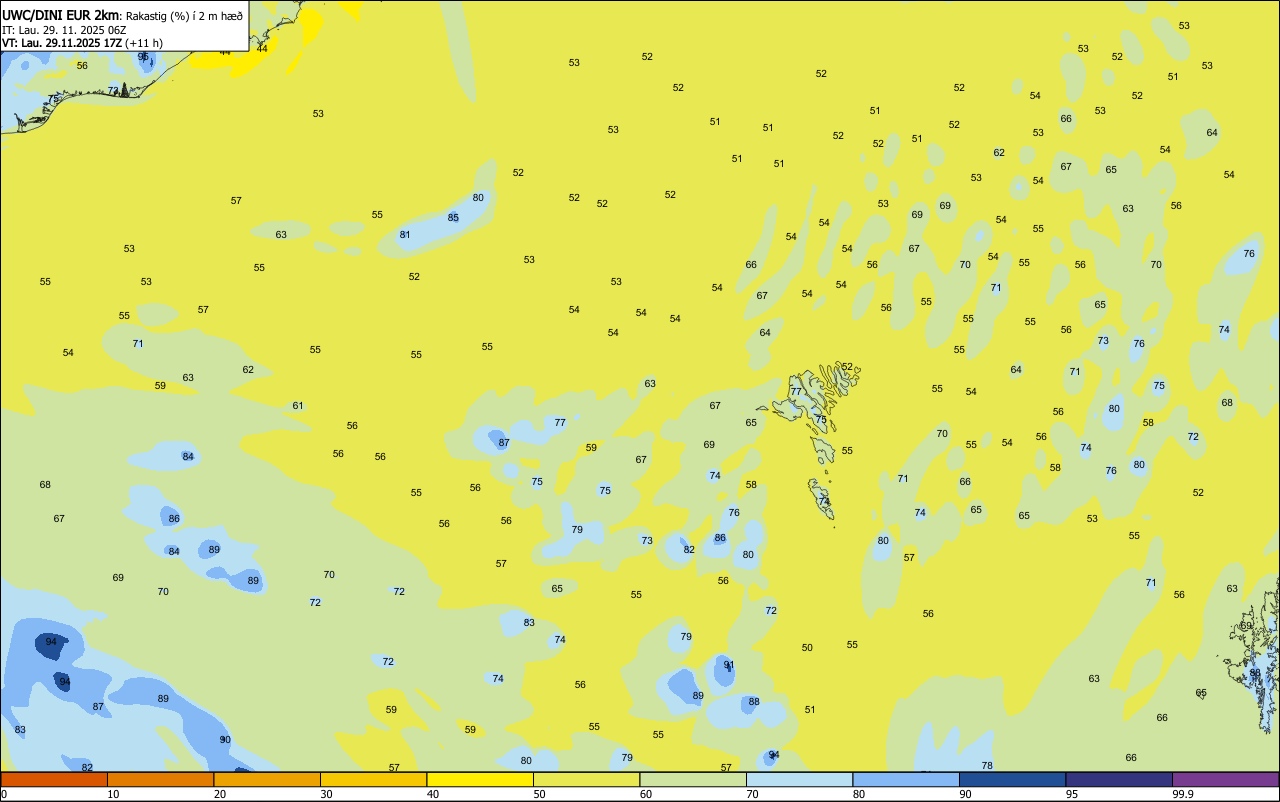Image resolution: width=1280 pixels, height=802 pixels.
Task: Click the map humidity value 91
Action: 729,665
